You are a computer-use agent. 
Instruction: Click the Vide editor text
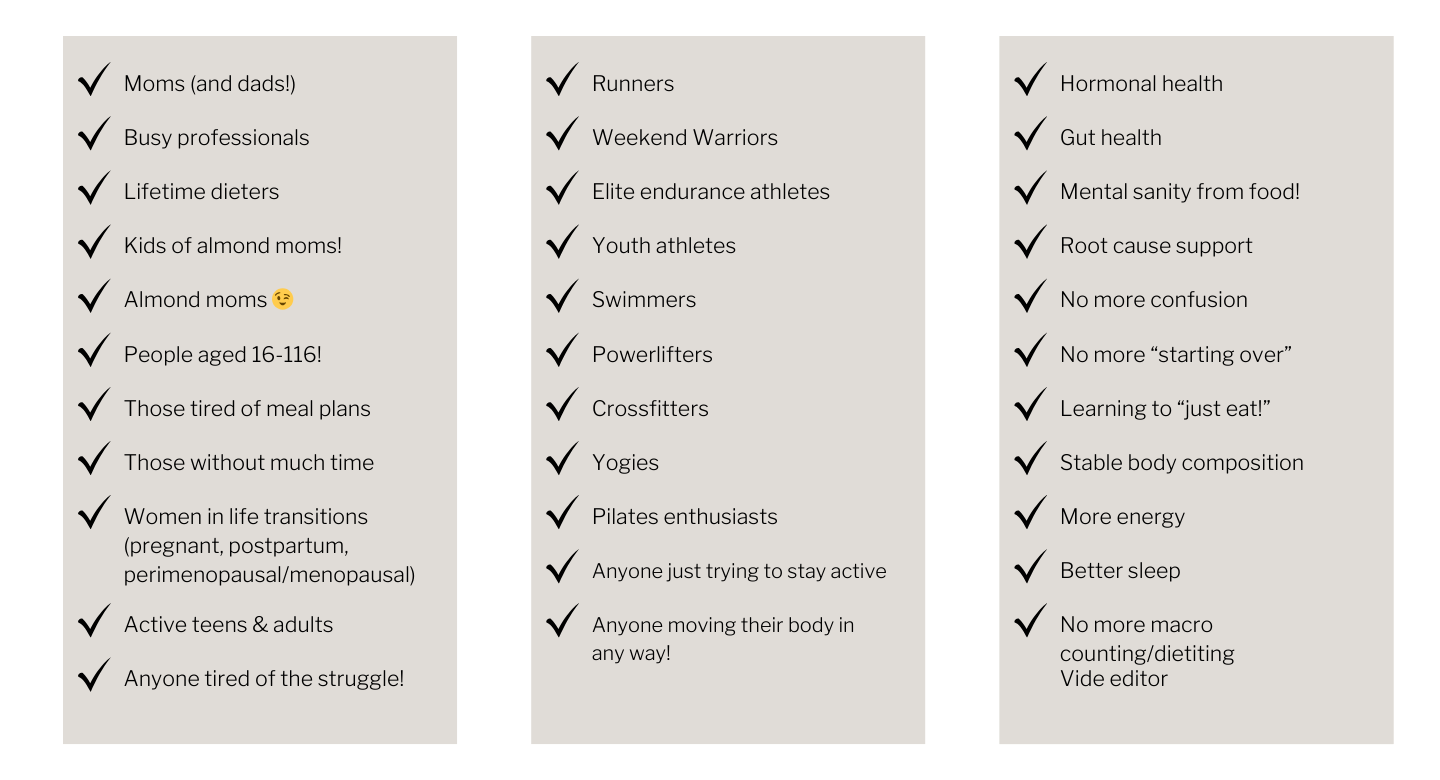[x=1114, y=679]
